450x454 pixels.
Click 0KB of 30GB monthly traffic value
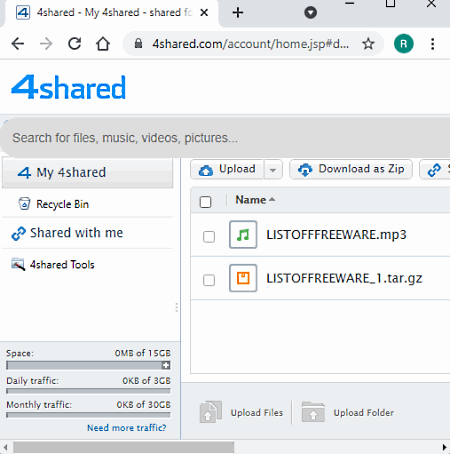tap(143, 405)
